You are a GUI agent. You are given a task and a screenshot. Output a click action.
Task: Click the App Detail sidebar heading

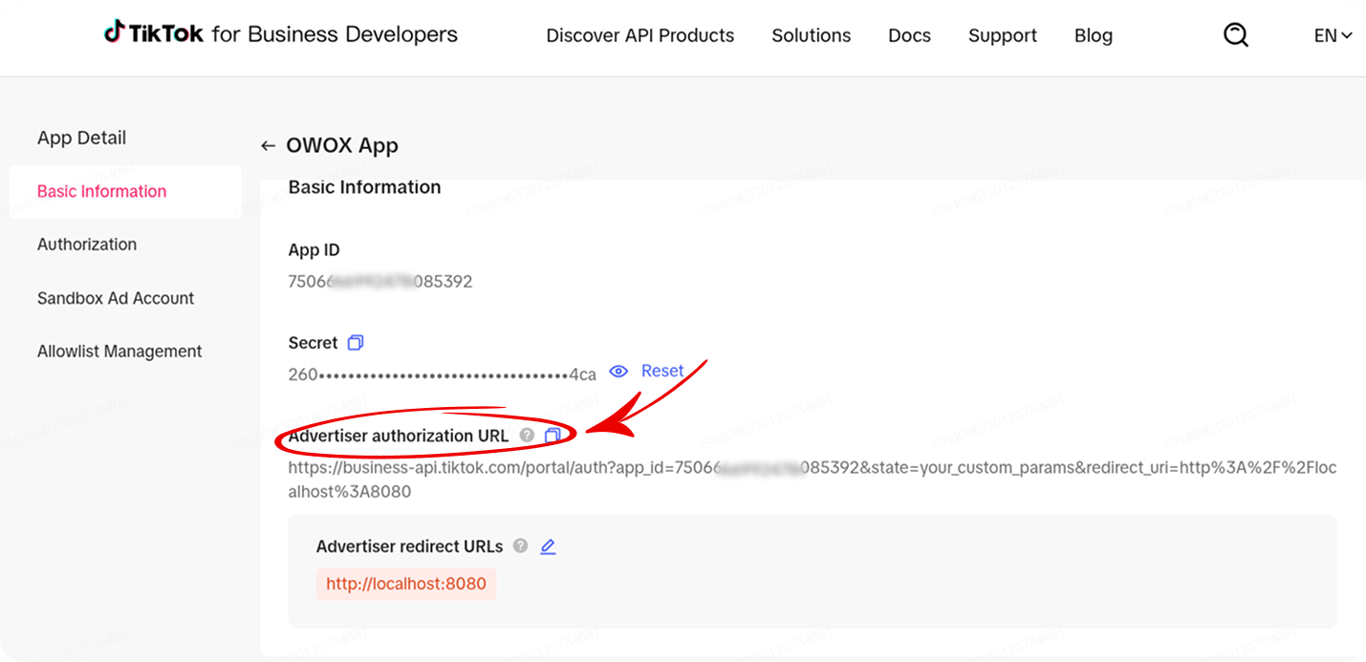(82, 138)
